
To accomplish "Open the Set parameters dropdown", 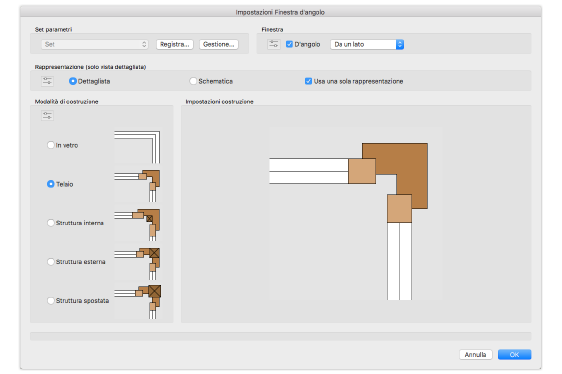I will 95,44.
